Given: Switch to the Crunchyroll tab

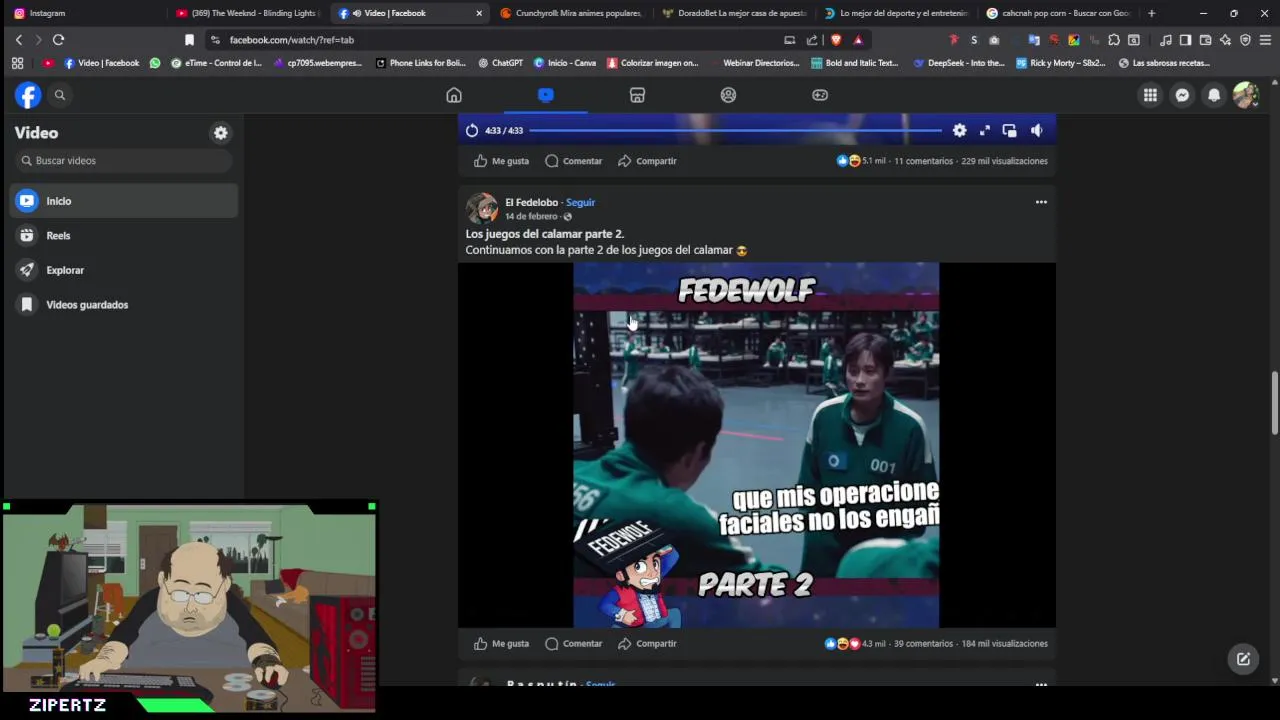Looking at the screenshot, I should tap(572, 13).
